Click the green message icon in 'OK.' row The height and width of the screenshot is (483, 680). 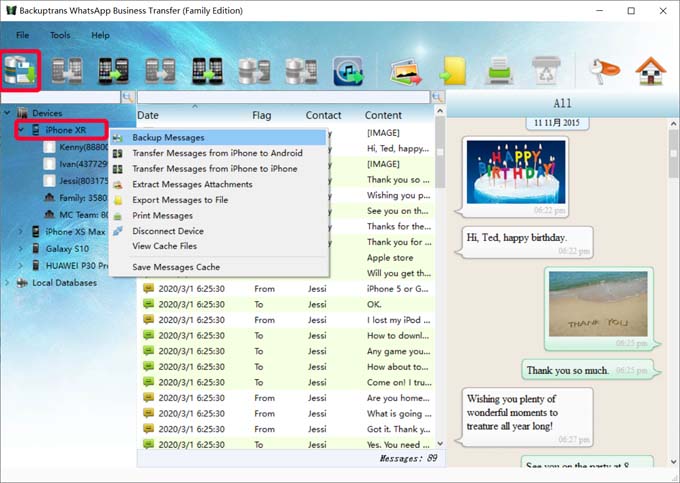(148, 304)
